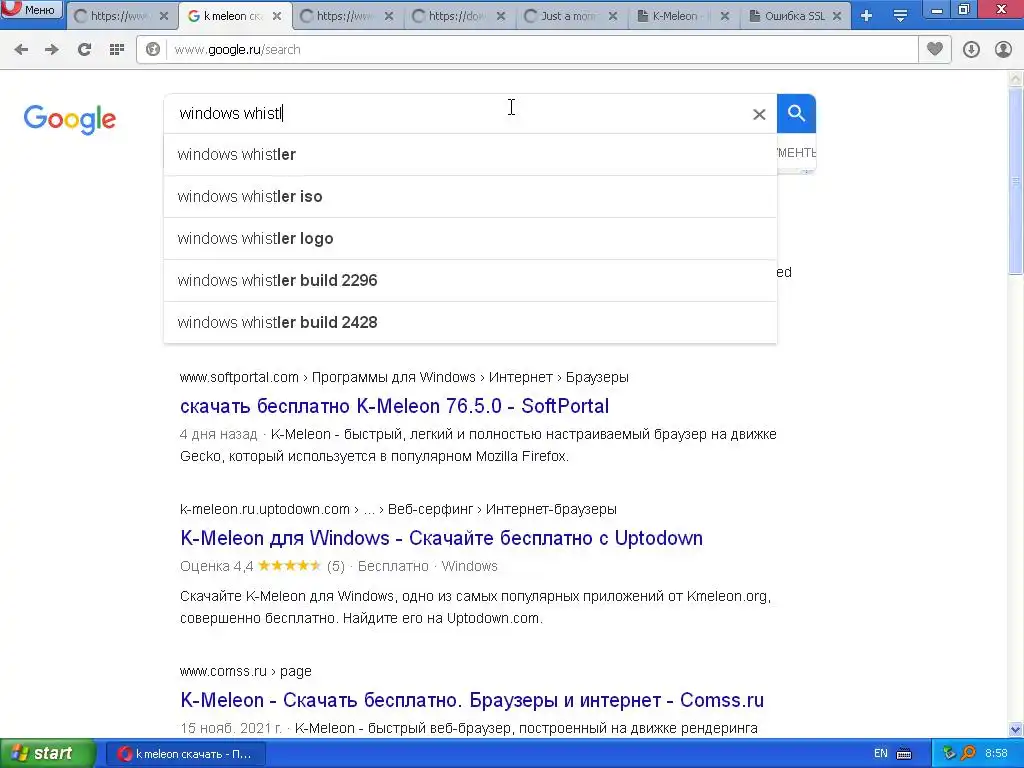The width and height of the screenshot is (1024, 768).
Task: Close the K-Meleon tab
Action: 725,16
